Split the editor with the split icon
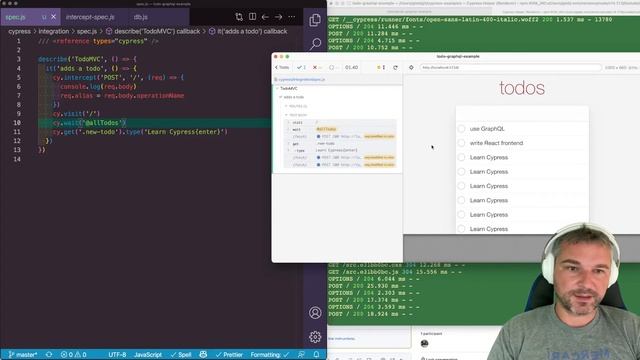The image size is (640, 360). point(253,17)
